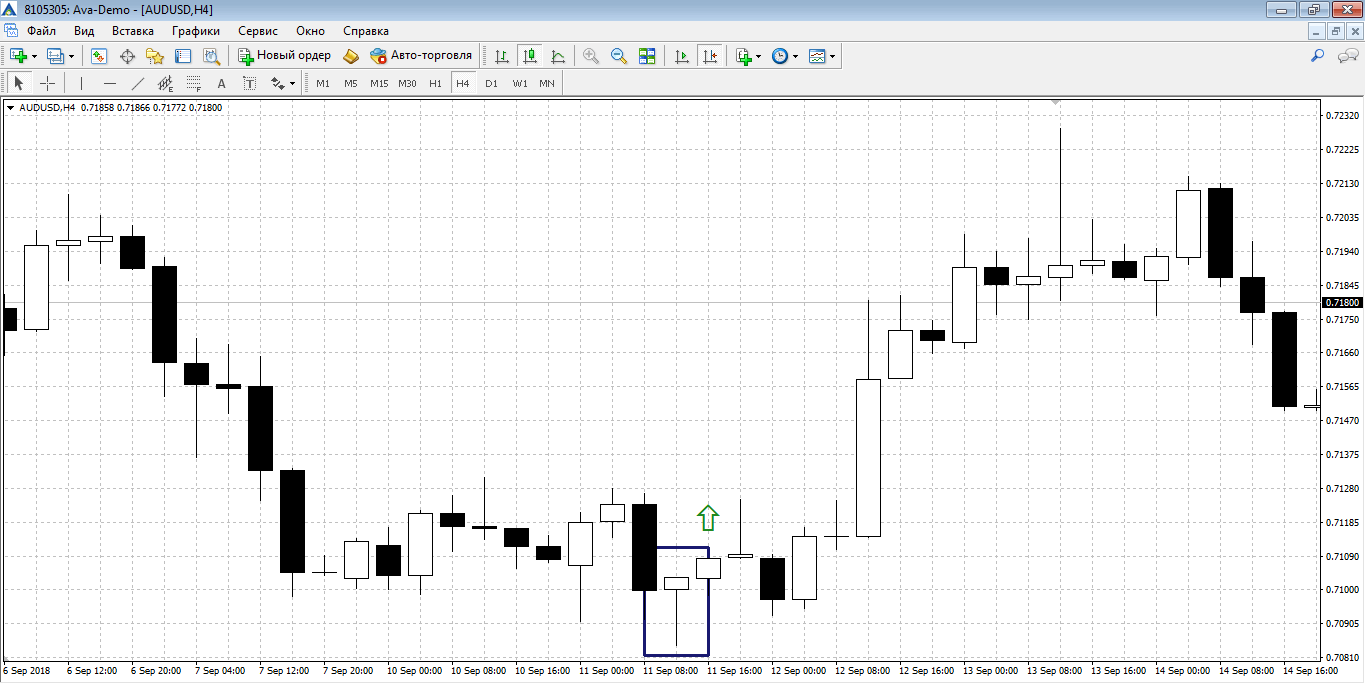Switch to M15 timeframe
The width and height of the screenshot is (1365, 683).
coord(379,83)
